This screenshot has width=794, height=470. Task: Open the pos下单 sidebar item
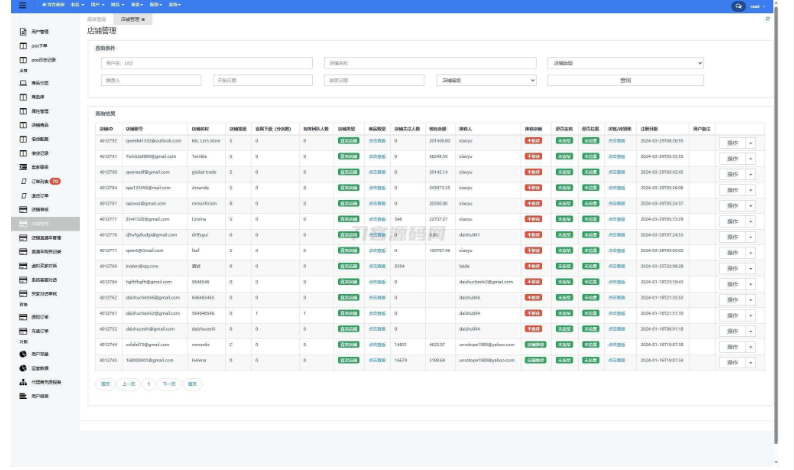33,46
